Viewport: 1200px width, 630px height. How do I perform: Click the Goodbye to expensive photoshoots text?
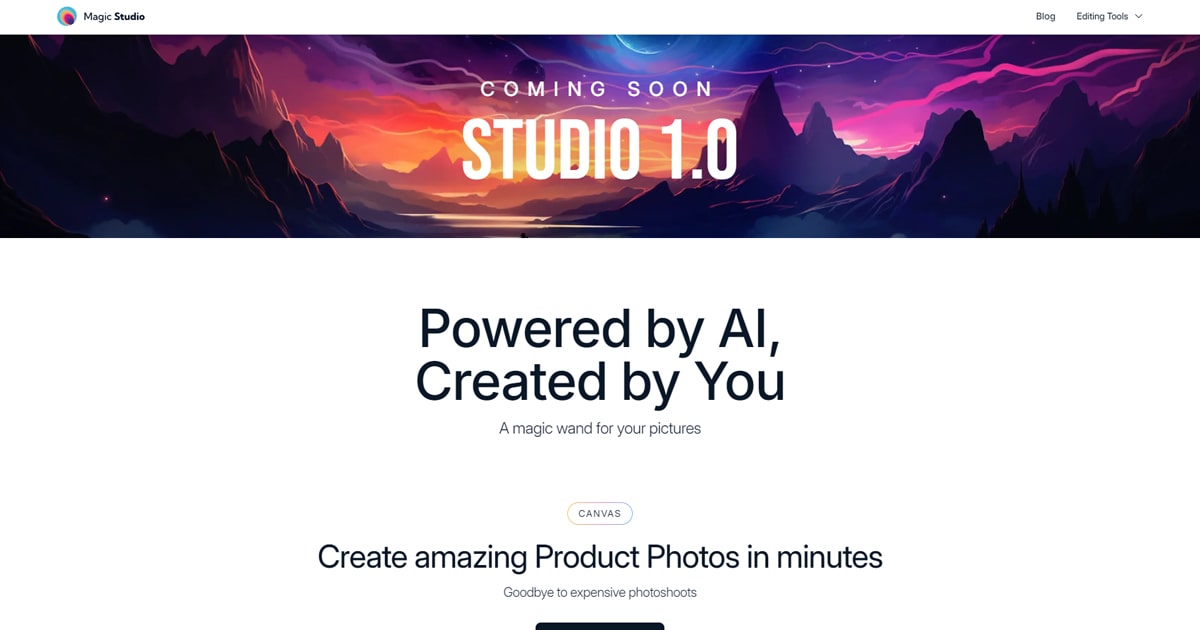[x=600, y=592]
